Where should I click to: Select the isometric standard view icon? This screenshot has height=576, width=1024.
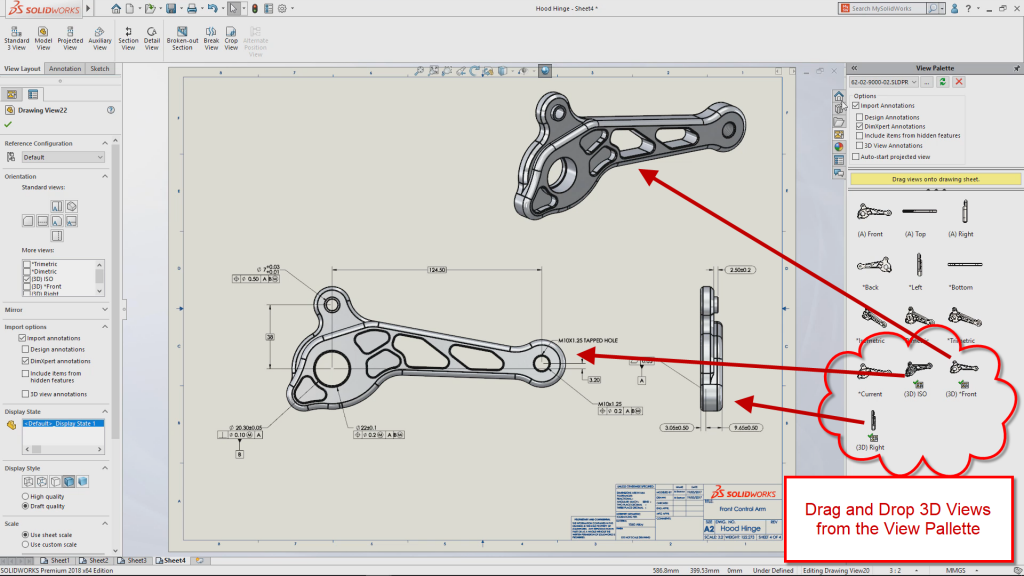(71, 206)
